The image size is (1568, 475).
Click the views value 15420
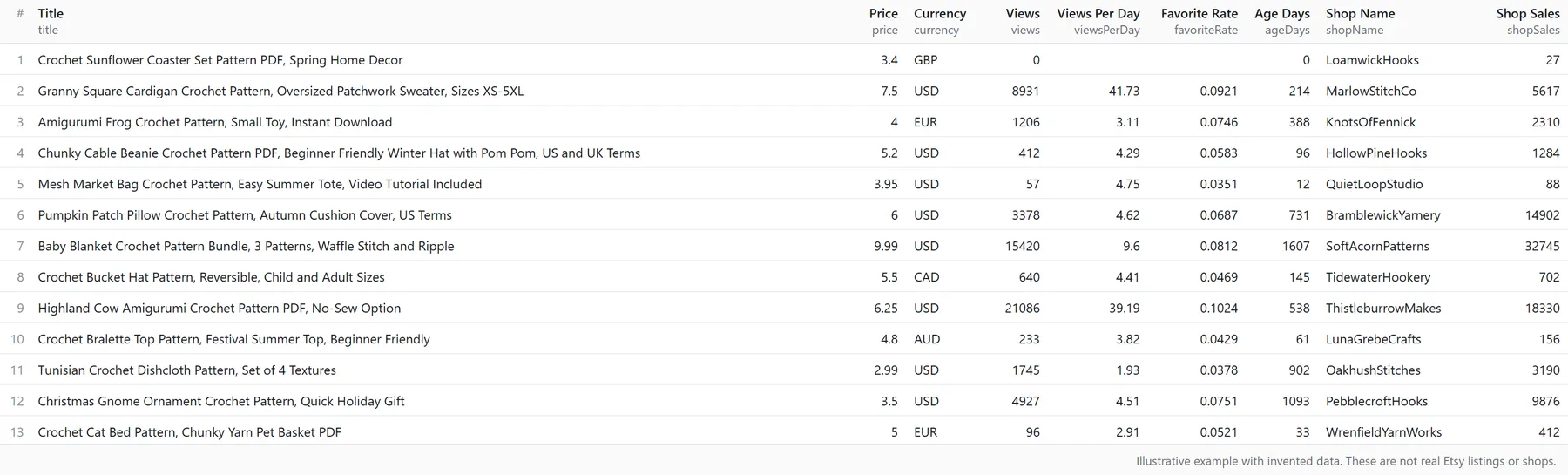click(1023, 246)
